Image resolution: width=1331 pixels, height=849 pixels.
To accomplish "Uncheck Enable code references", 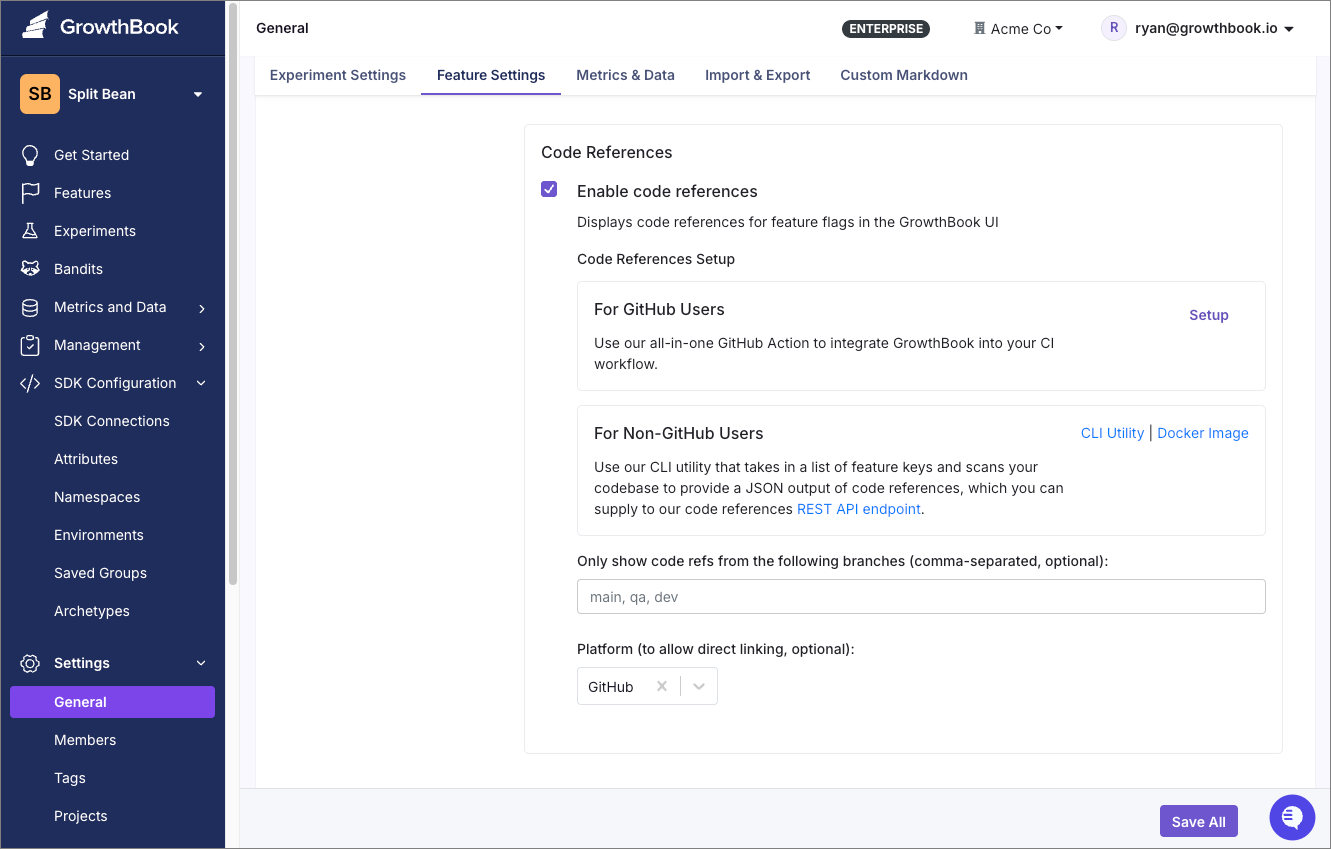I will click(x=549, y=188).
